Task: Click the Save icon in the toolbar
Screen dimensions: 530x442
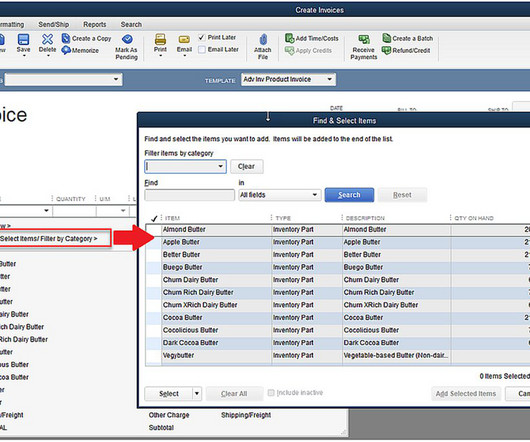Action: click(23, 39)
